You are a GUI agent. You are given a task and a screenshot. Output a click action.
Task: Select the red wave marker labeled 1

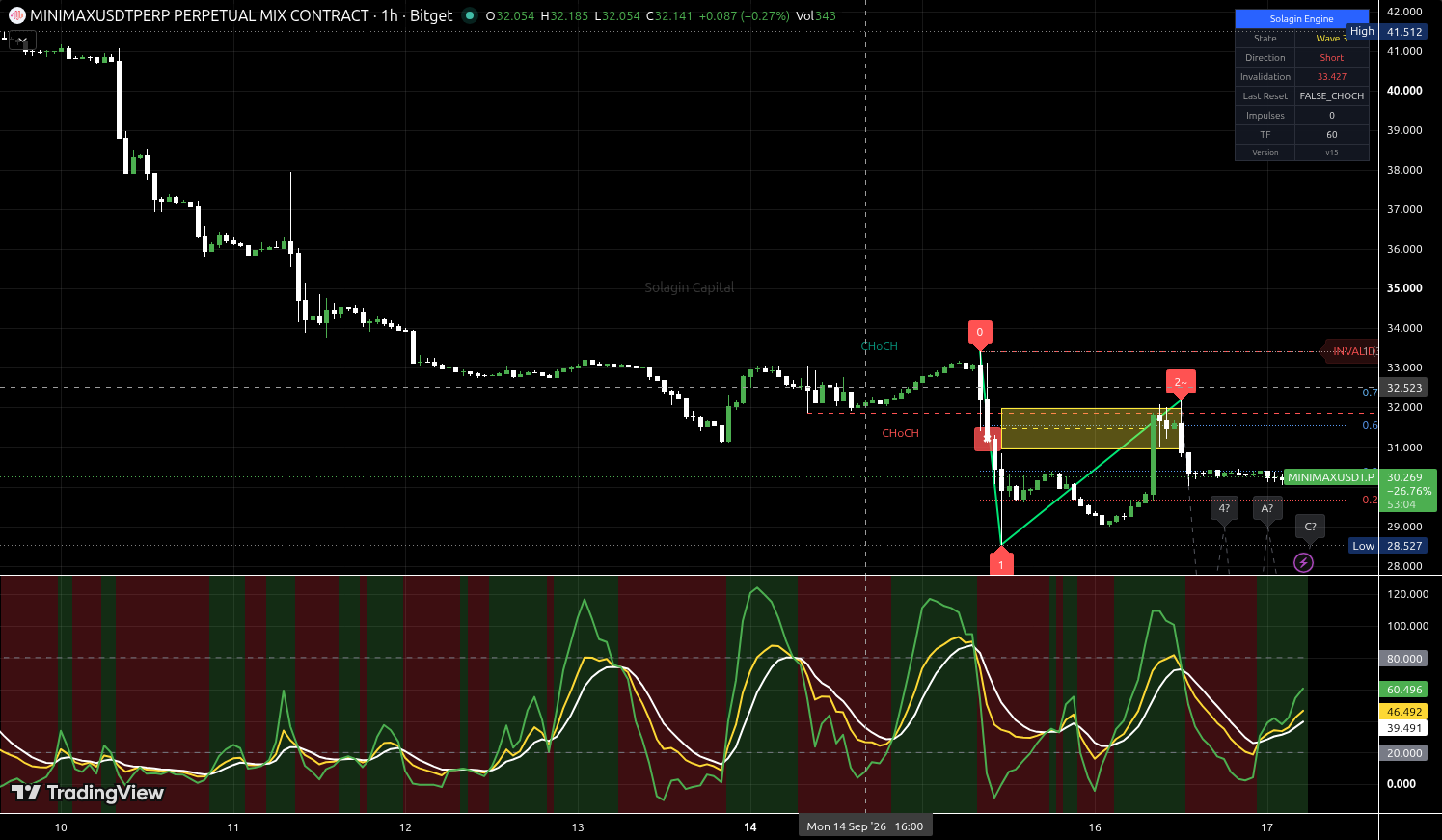pos(1001,563)
